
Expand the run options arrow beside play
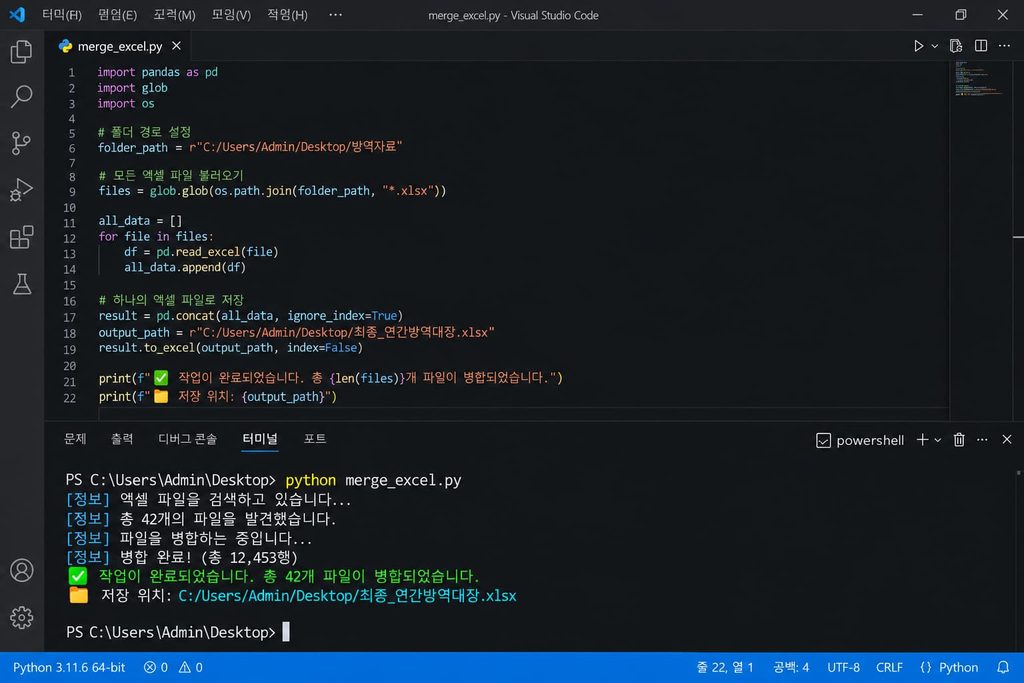pyautogui.click(x=935, y=46)
